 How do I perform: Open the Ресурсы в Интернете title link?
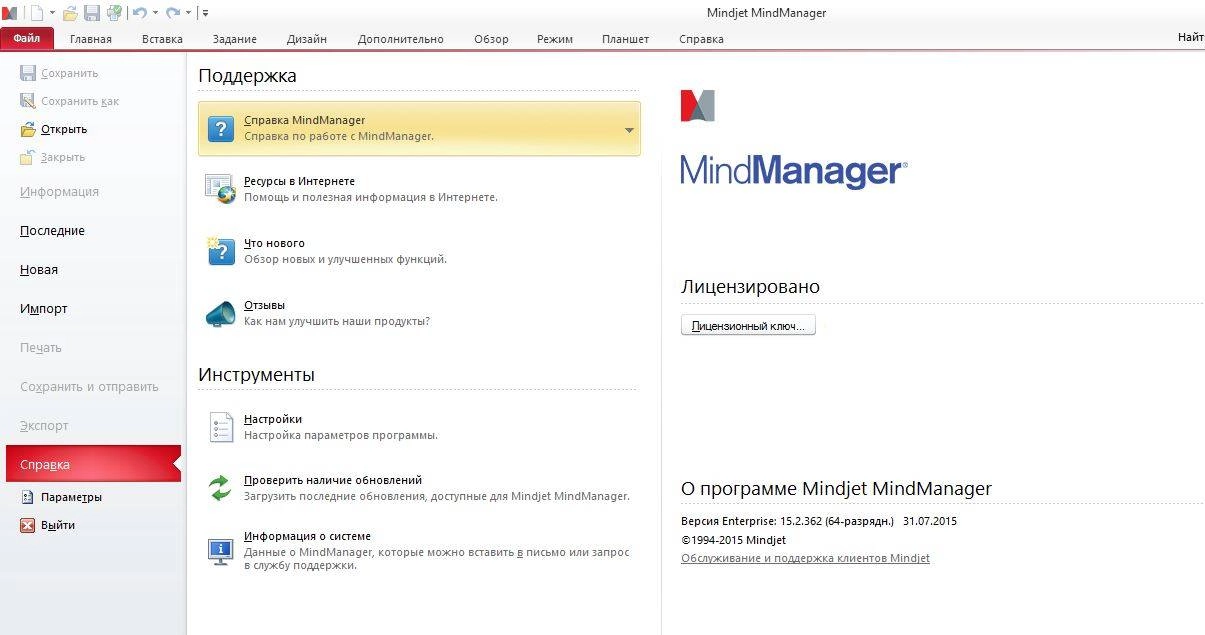pyautogui.click(x=299, y=181)
